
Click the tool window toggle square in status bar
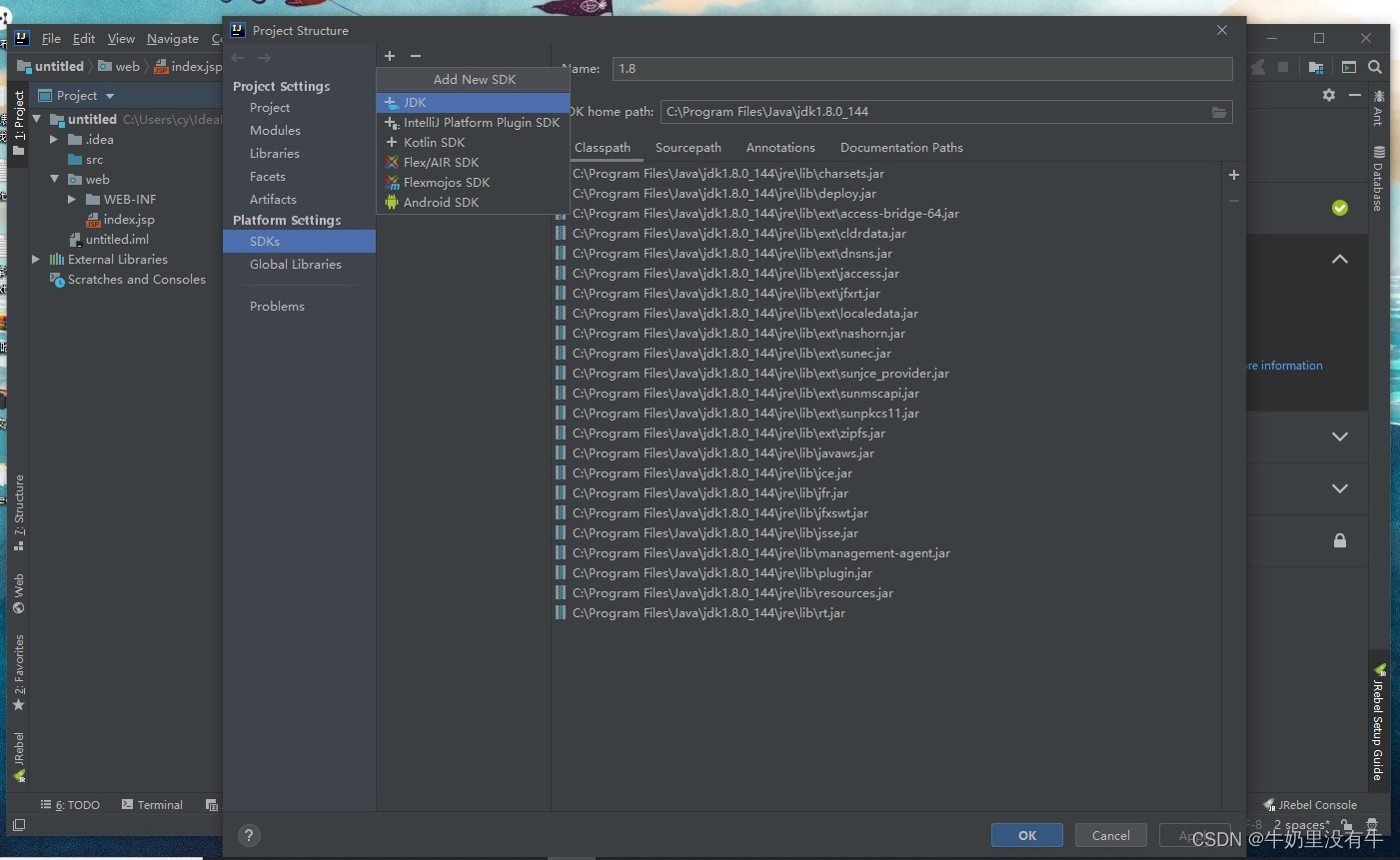(x=18, y=825)
